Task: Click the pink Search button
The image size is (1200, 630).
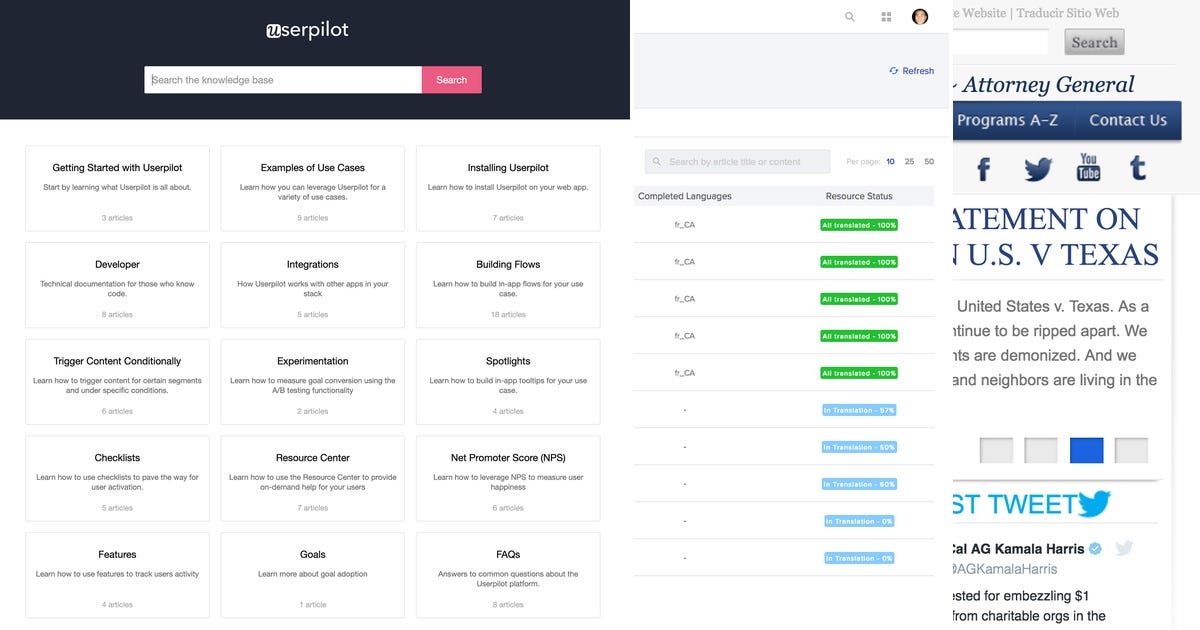Action: pyautogui.click(x=451, y=80)
